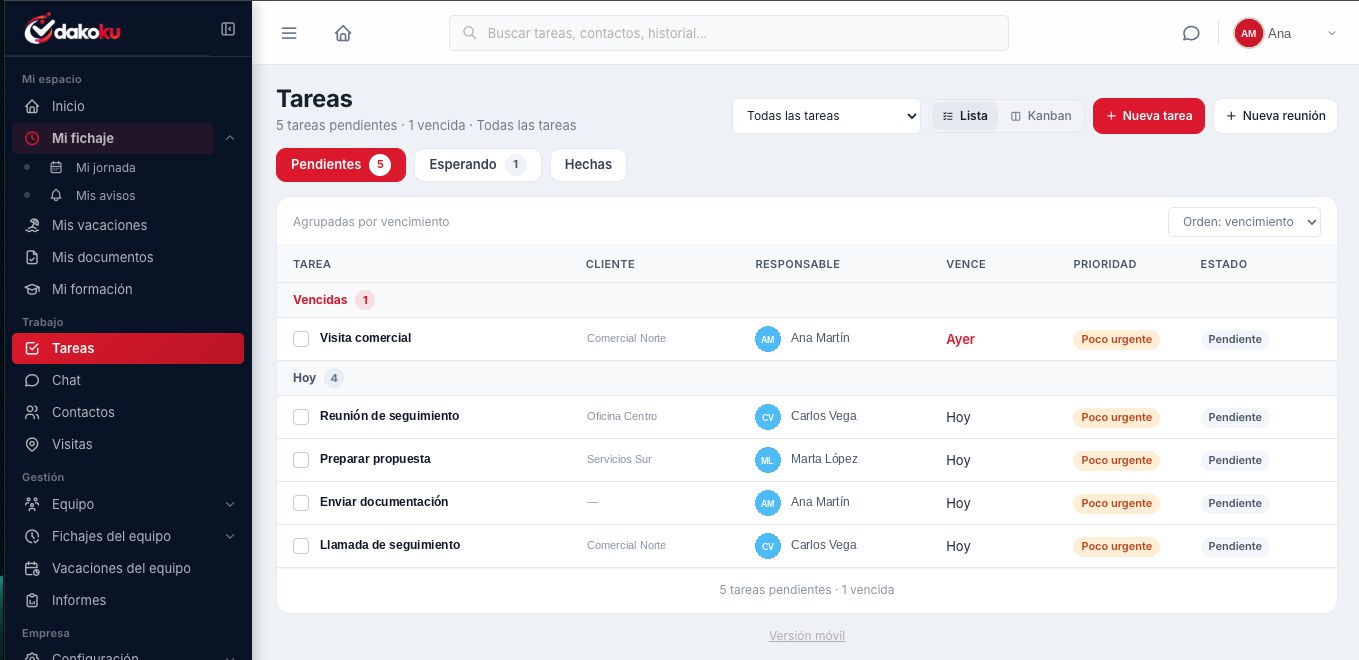Select the Hechas tab
Image resolution: width=1359 pixels, height=660 pixels.
588,165
